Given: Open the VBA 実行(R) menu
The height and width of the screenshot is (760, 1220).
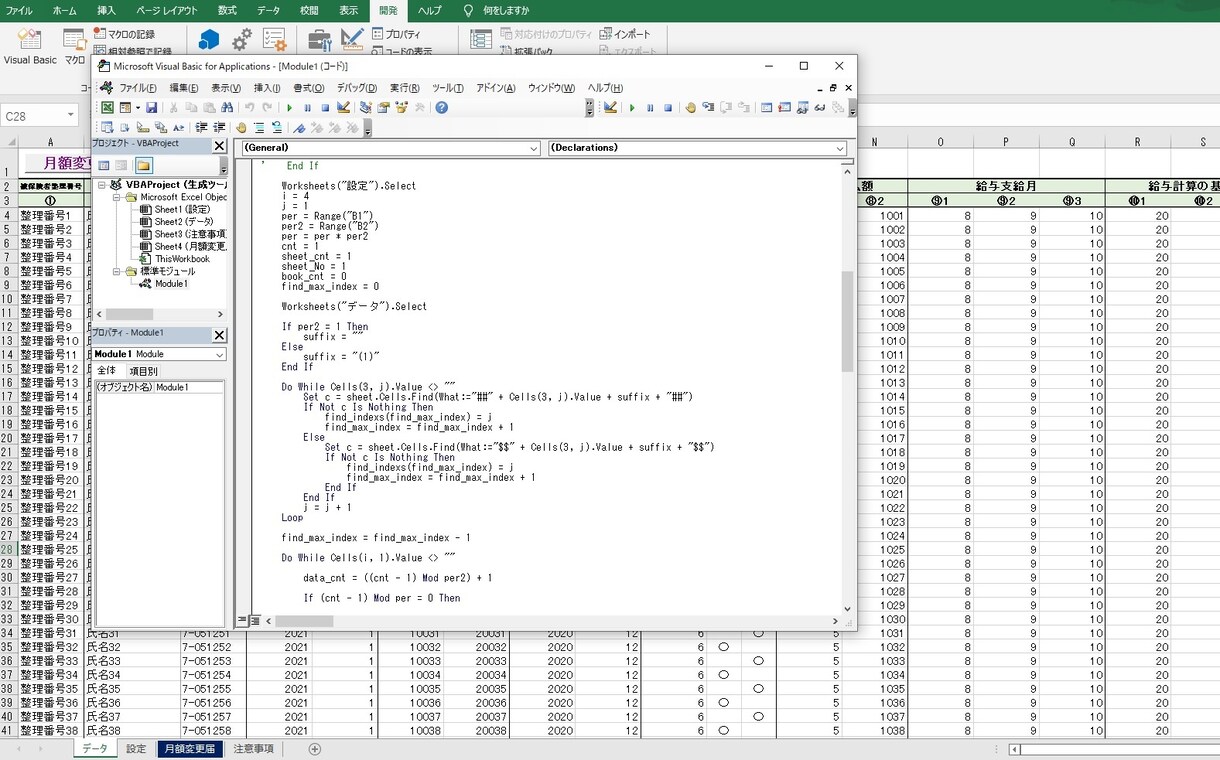Looking at the screenshot, I should tap(404, 88).
